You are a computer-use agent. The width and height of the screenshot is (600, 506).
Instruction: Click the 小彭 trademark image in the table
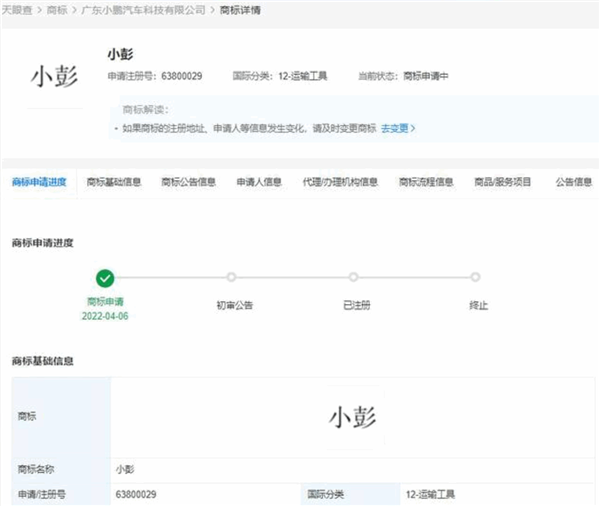[353, 417]
